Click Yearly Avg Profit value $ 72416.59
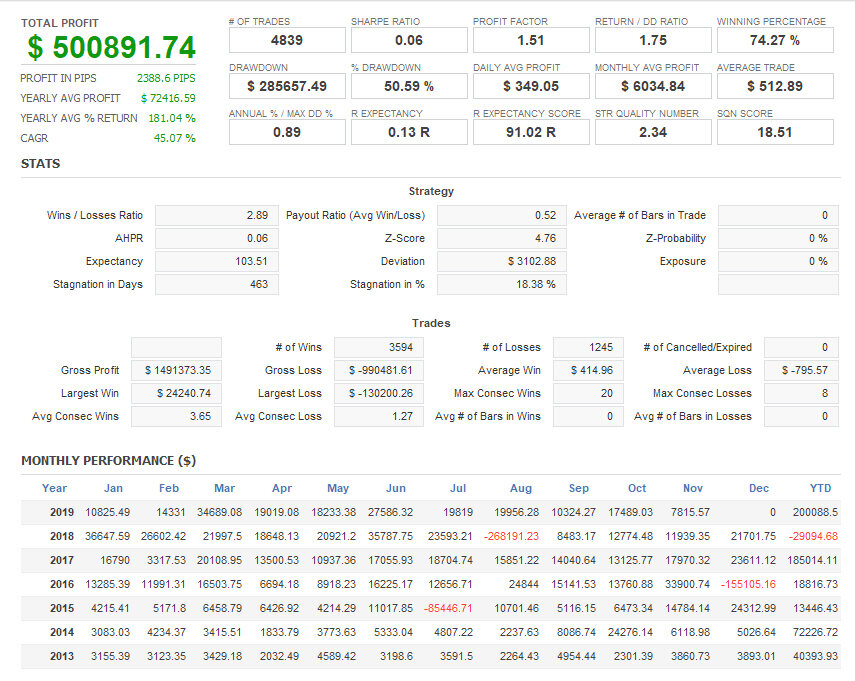Screen dimensions: 855x681 (x=168, y=98)
